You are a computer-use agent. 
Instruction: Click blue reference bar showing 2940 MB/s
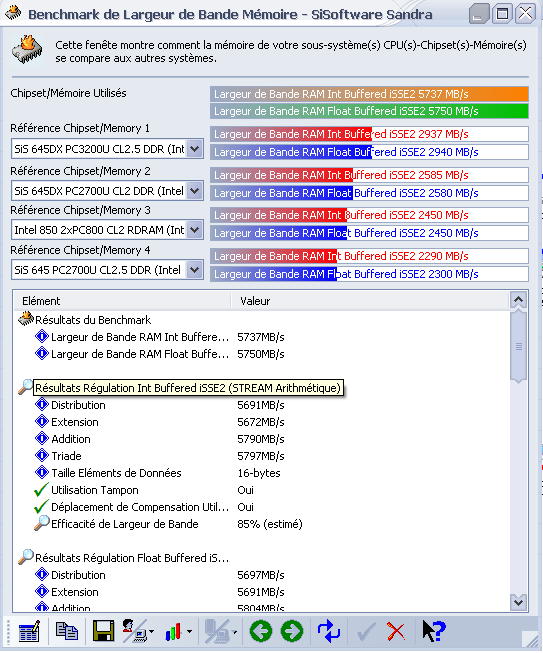click(x=369, y=152)
